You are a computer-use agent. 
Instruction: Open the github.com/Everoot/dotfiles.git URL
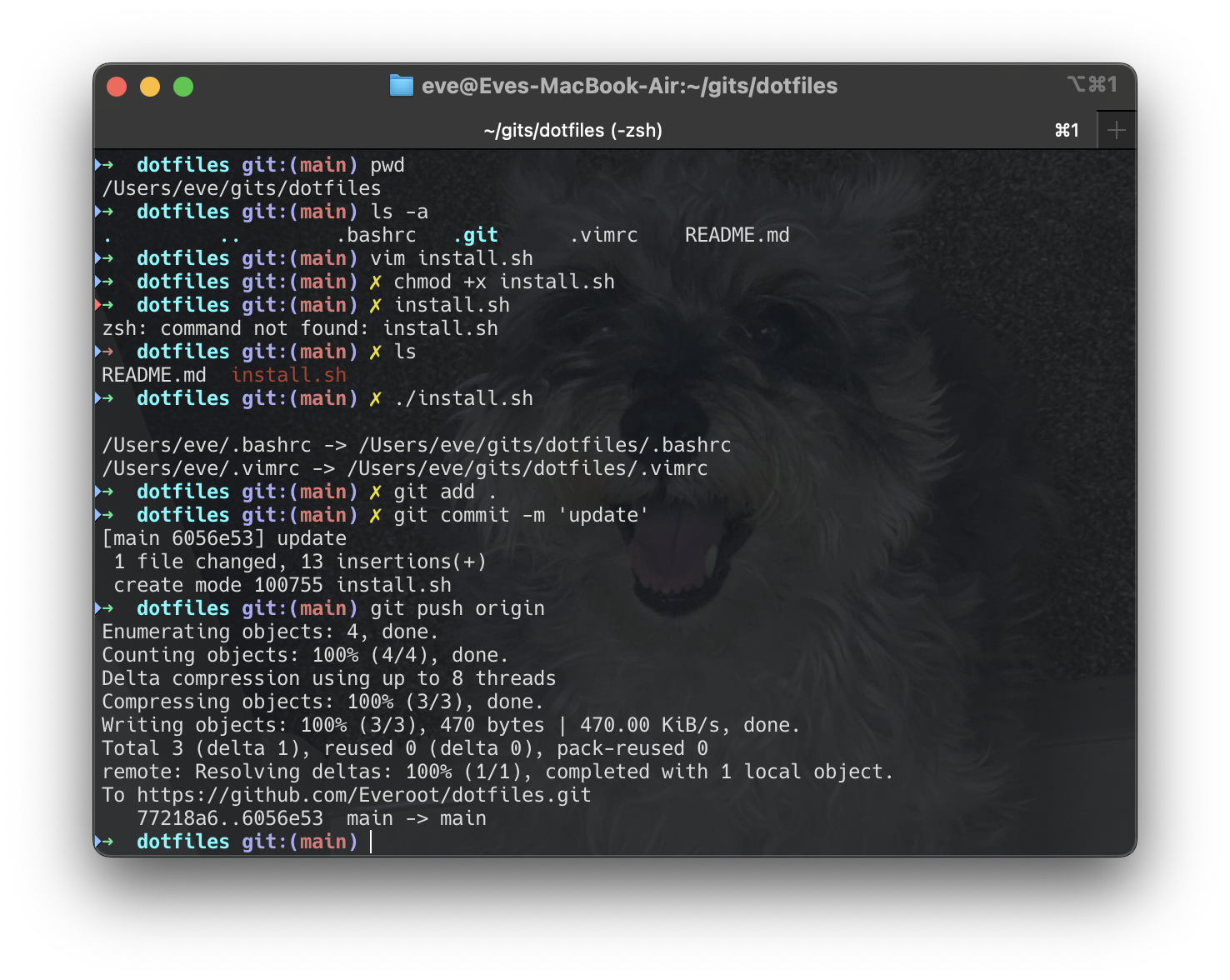363,795
